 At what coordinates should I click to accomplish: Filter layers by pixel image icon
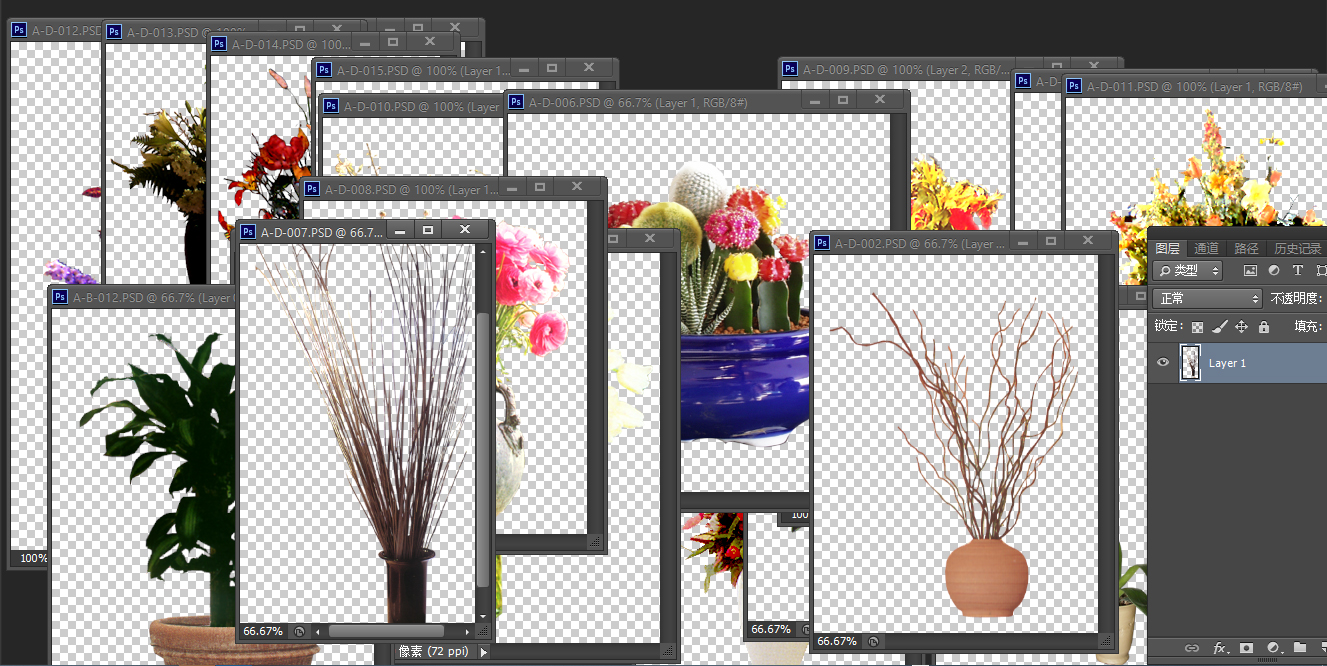pyautogui.click(x=1249, y=271)
